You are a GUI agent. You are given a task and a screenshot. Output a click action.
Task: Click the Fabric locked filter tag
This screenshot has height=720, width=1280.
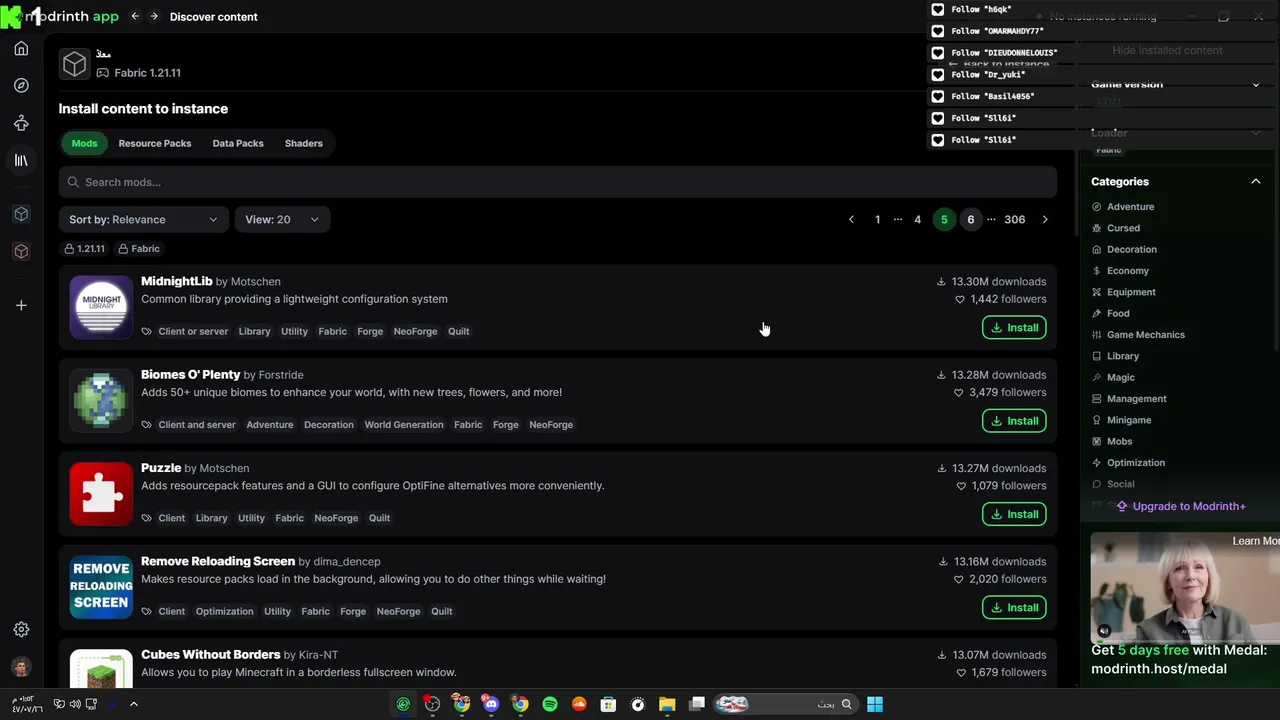tap(139, 248)
